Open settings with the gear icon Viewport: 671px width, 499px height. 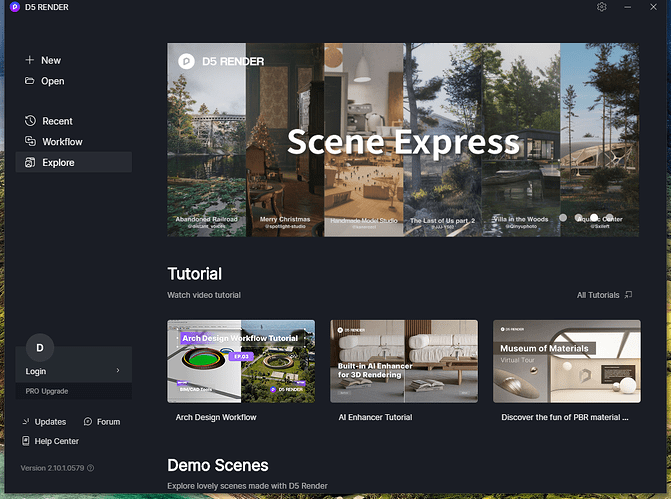point(602,7)
